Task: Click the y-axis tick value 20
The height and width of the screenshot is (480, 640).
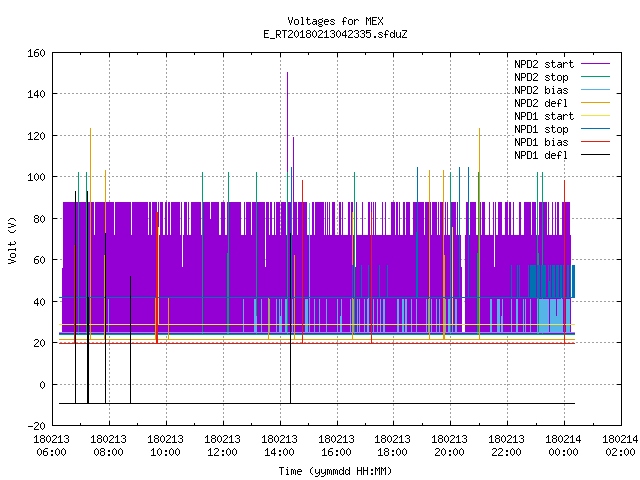Action: pyautogui.click(x=40, y=343)
